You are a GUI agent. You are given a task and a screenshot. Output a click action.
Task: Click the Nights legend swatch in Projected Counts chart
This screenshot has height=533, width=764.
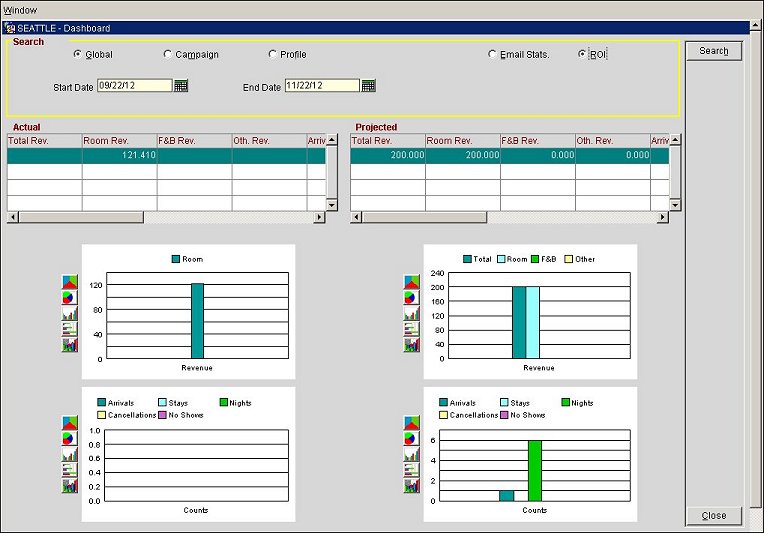(566, 402)
